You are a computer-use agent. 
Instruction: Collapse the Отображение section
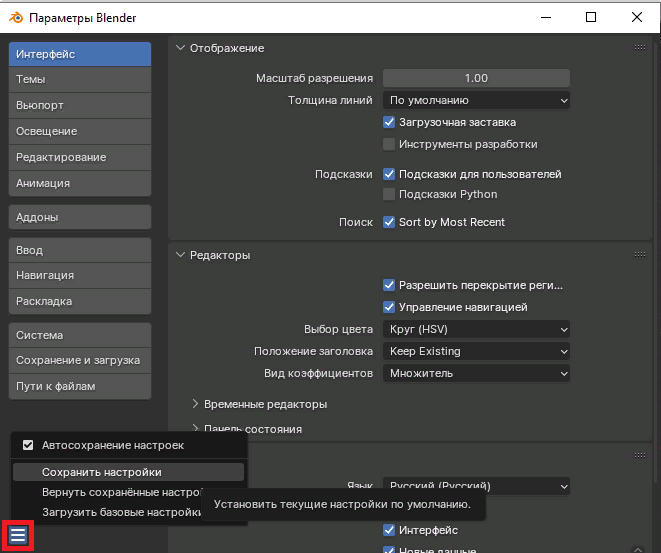tap(180, 48)
